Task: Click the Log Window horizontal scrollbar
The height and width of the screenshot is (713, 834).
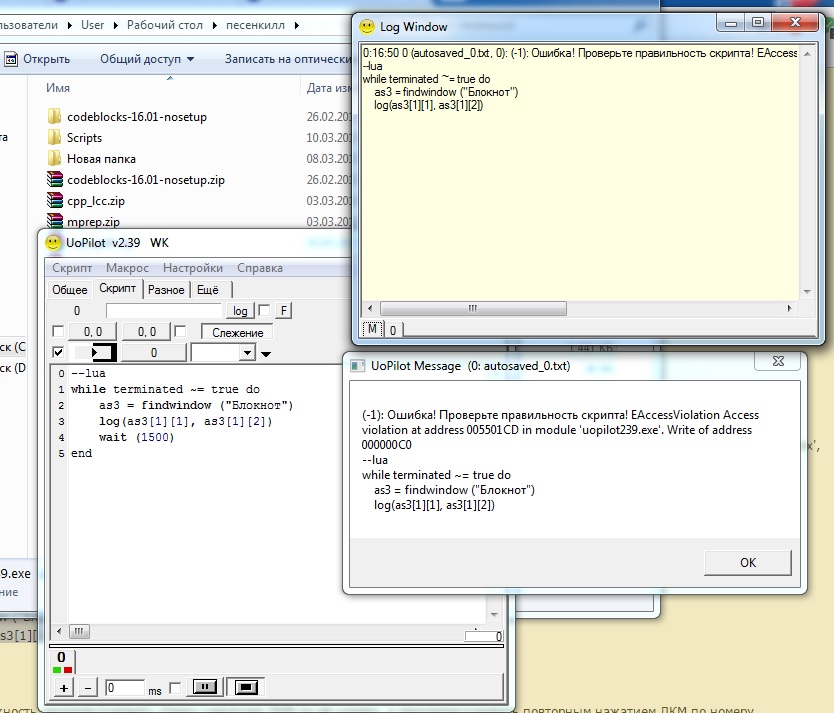Action: pos(580,308)
